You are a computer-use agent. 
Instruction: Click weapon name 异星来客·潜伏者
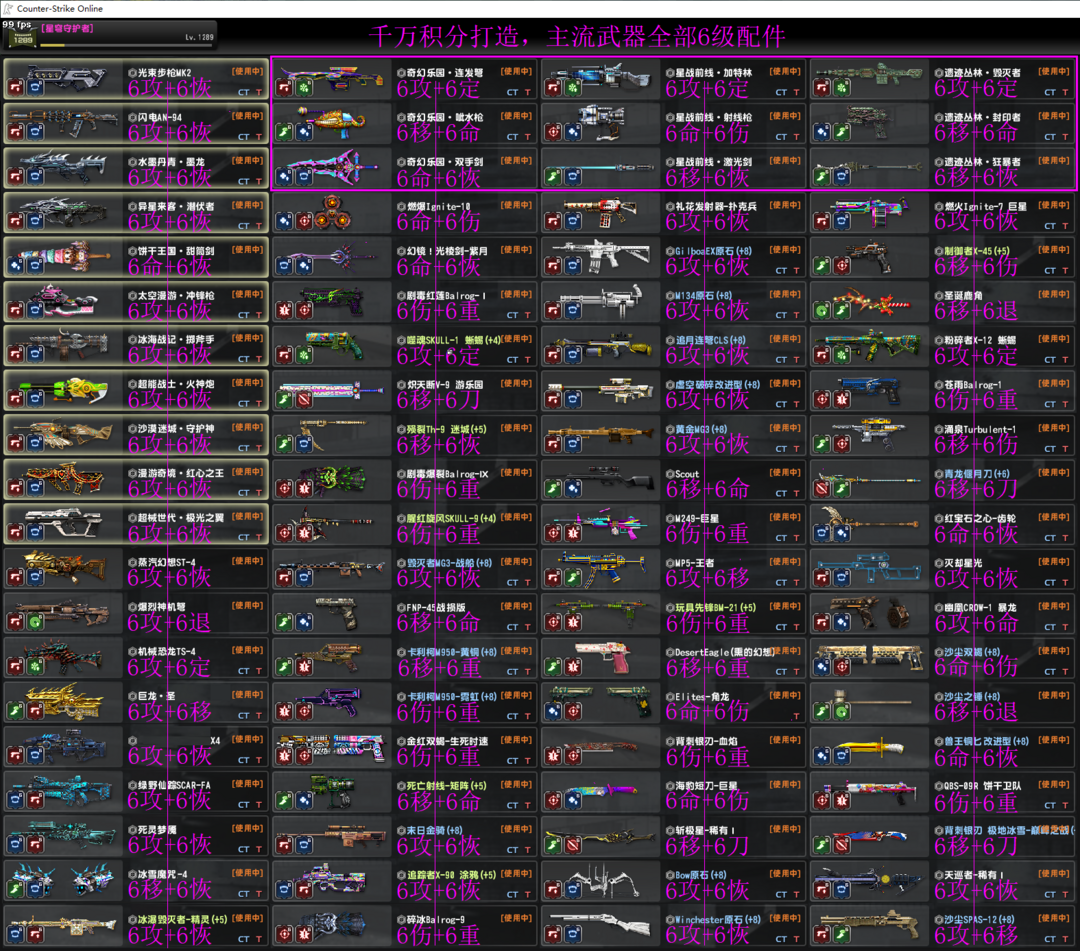coord(176,206)
